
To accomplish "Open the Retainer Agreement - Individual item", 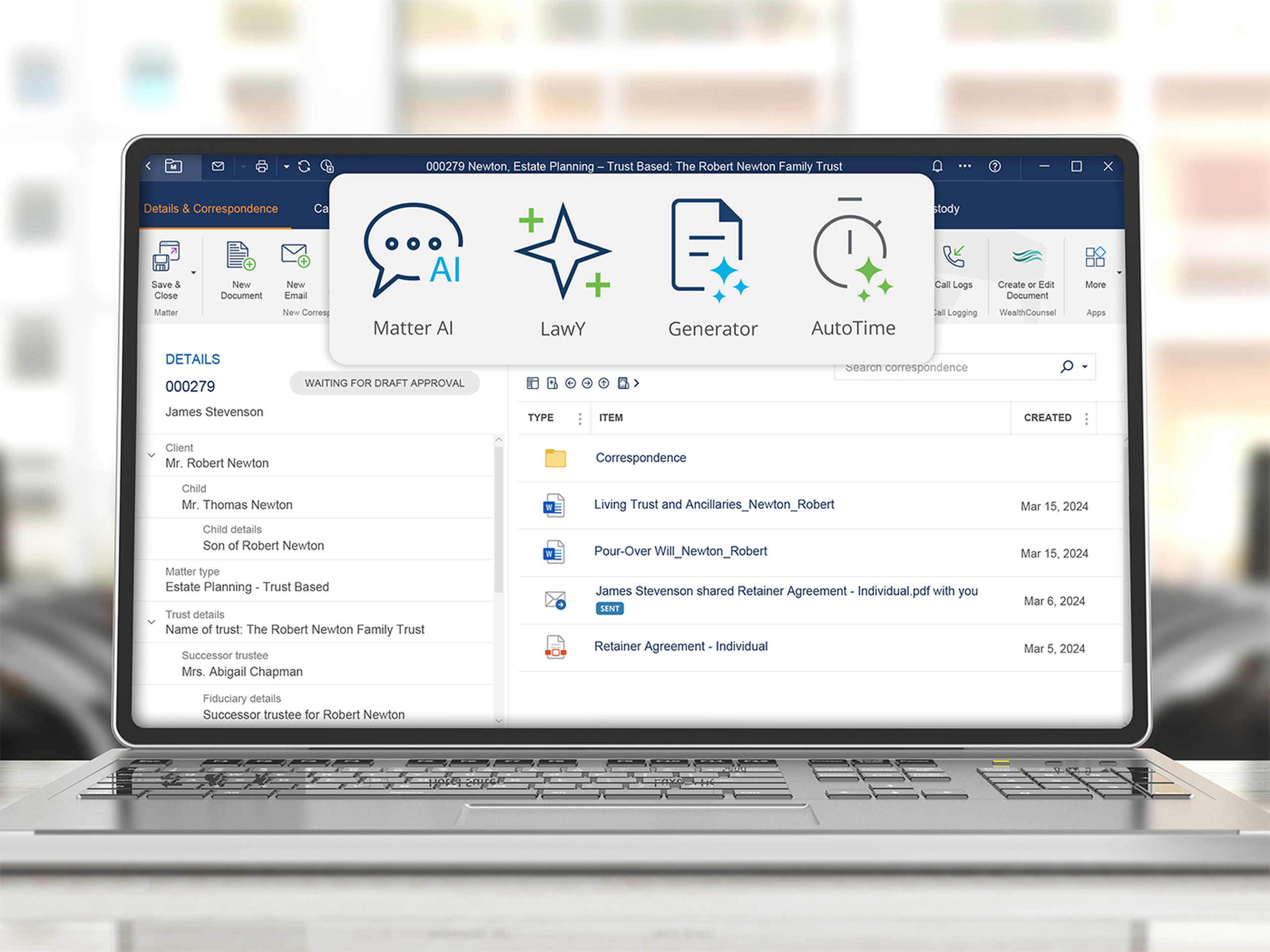I will [x=680, y=646].
